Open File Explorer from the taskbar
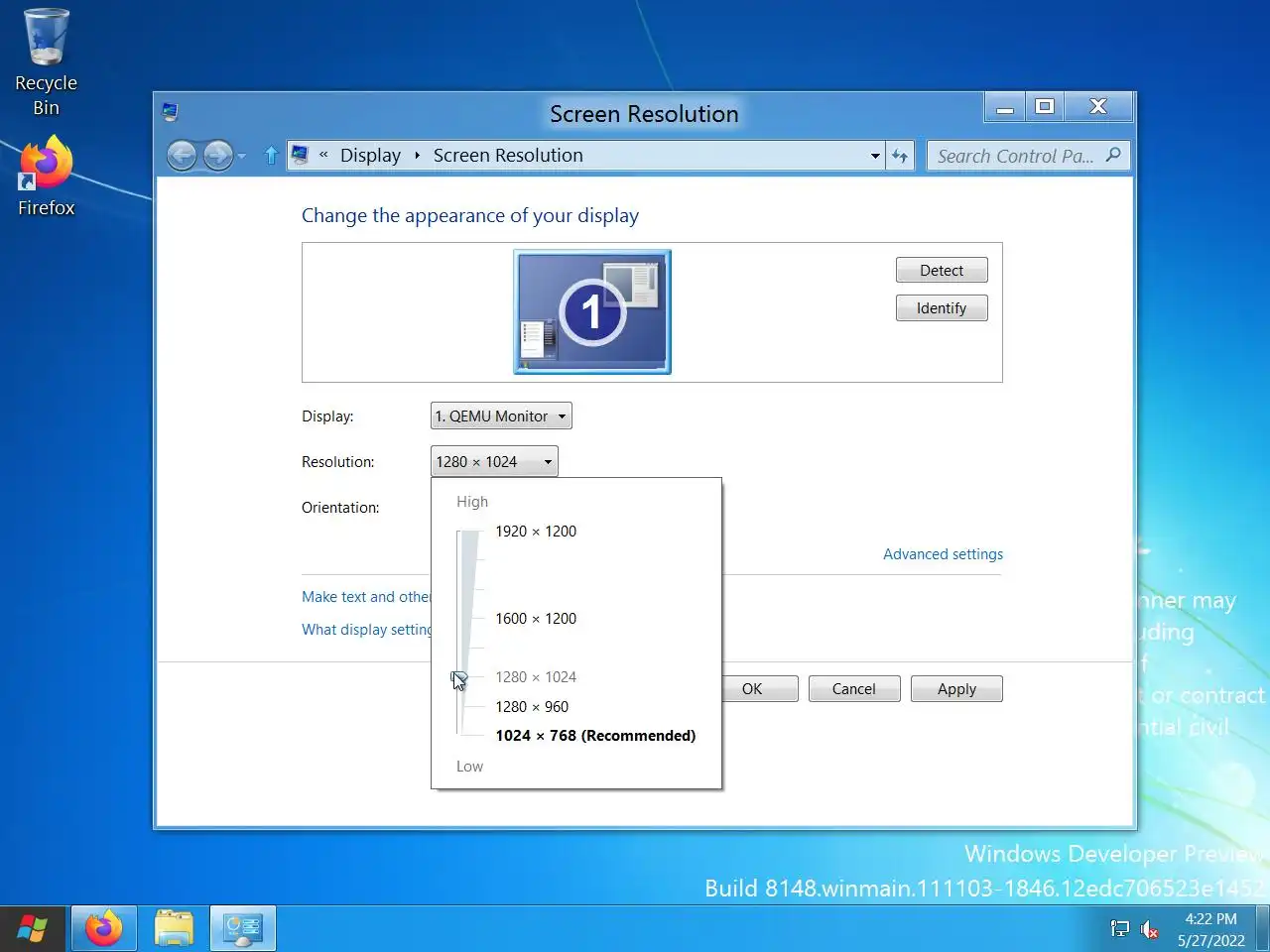 (x=174, y=929)
